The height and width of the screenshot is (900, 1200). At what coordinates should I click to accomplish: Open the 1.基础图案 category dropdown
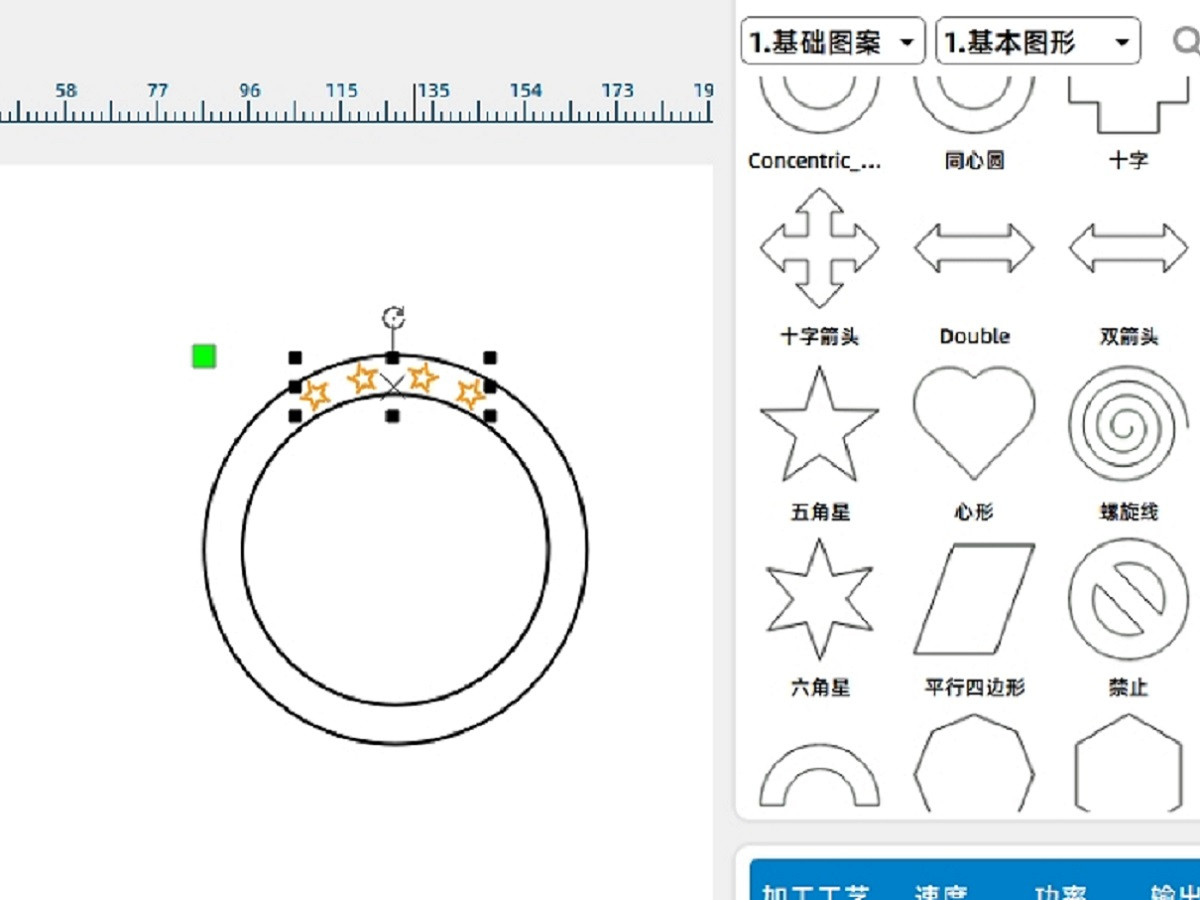point(832,42)
